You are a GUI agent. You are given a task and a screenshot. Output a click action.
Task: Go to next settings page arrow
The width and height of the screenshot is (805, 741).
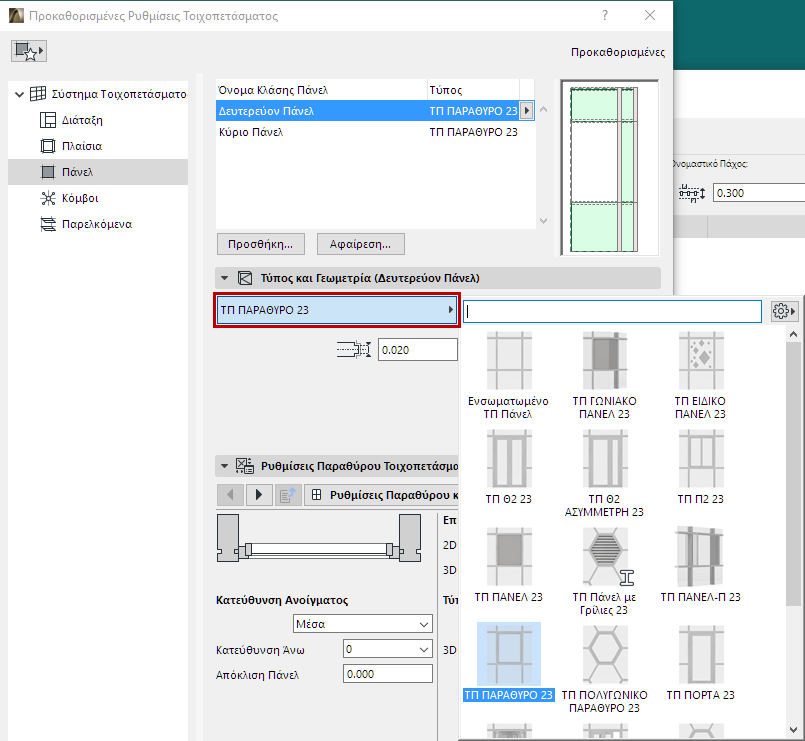259,495
